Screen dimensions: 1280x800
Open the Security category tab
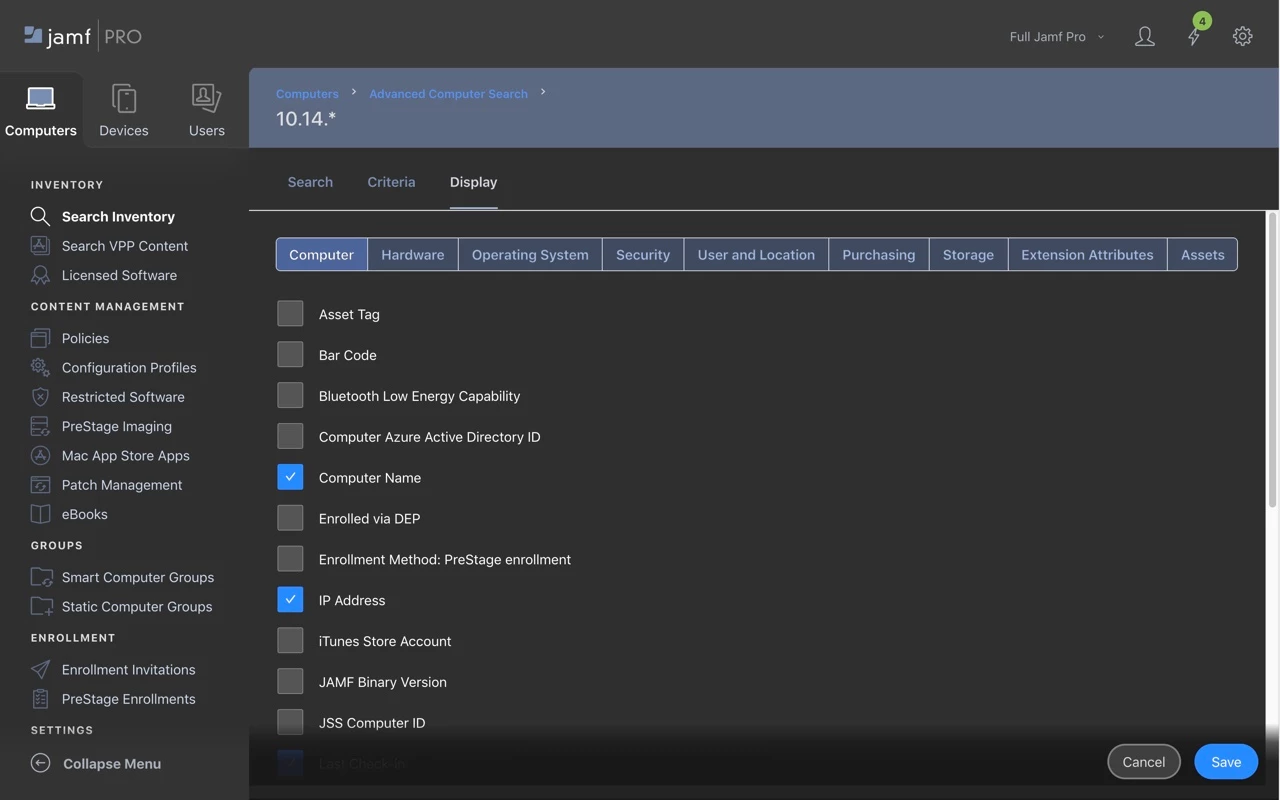[x=643, y=254]
